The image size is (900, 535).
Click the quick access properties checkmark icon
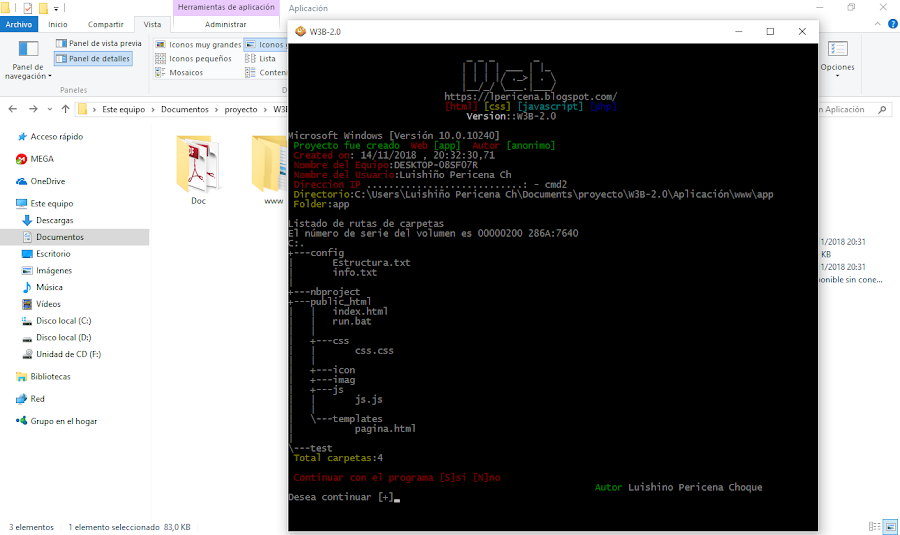click(x=28, y=8)
